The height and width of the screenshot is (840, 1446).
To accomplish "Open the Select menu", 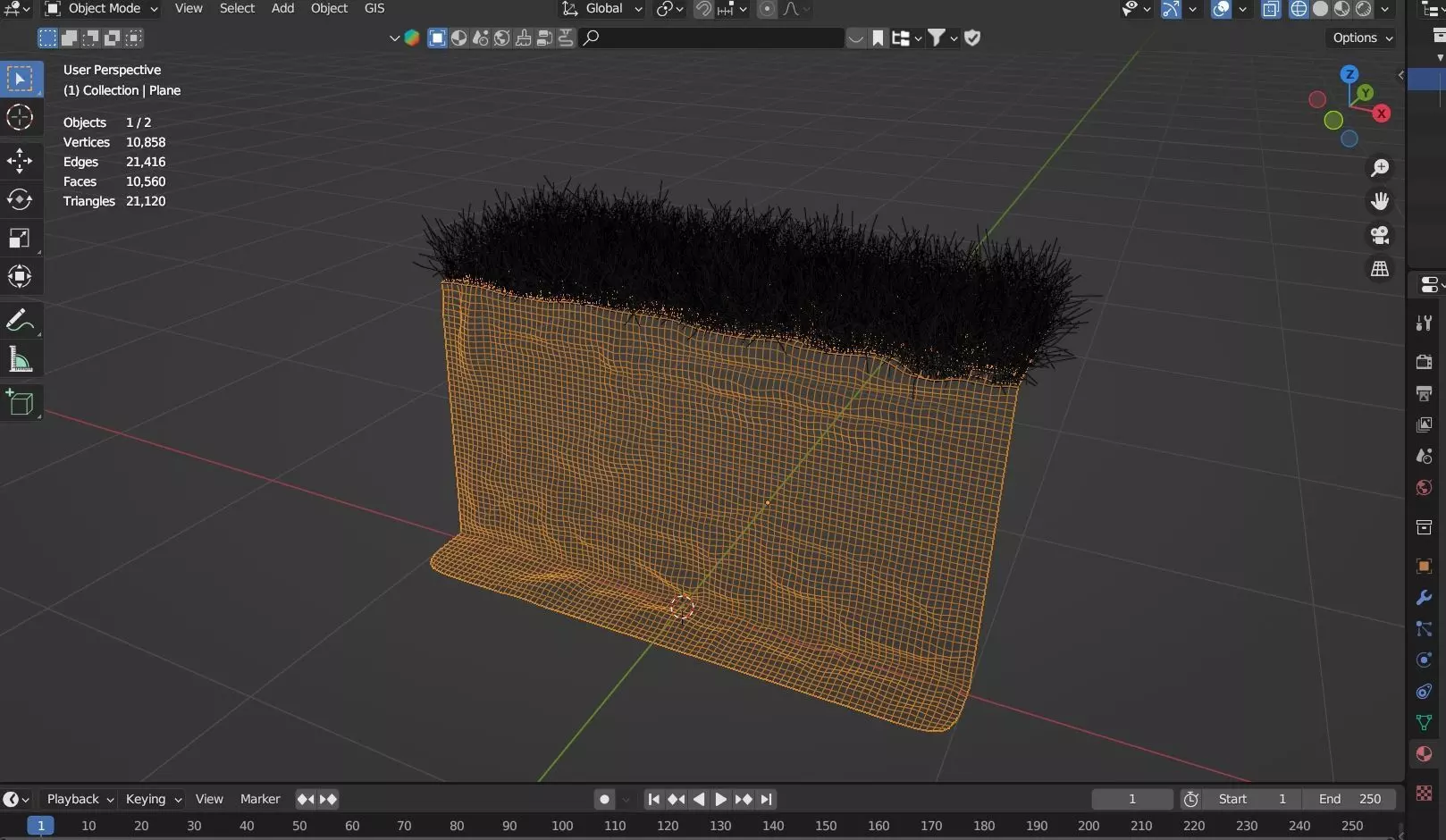I will [x=237, y=9].
